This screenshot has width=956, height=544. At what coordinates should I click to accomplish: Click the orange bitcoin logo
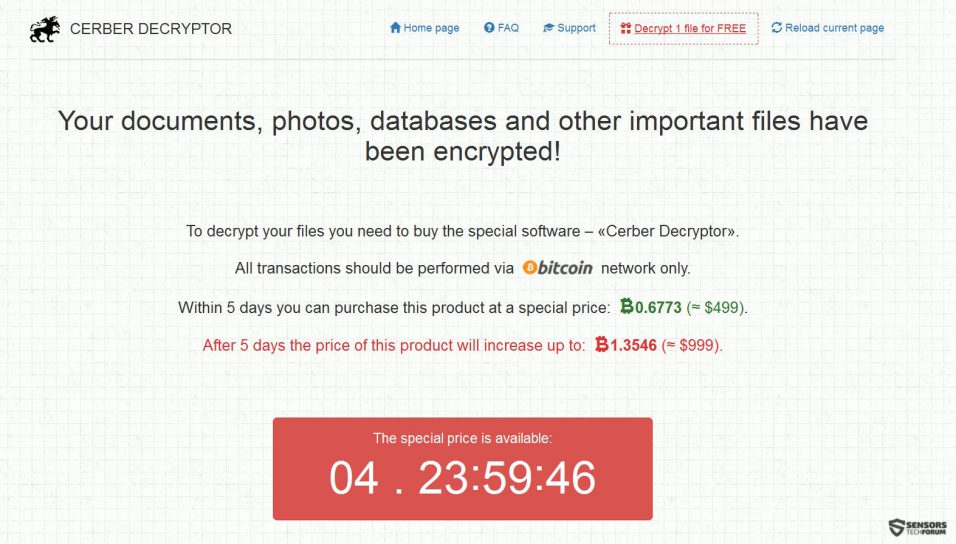(x=557, y=268)
